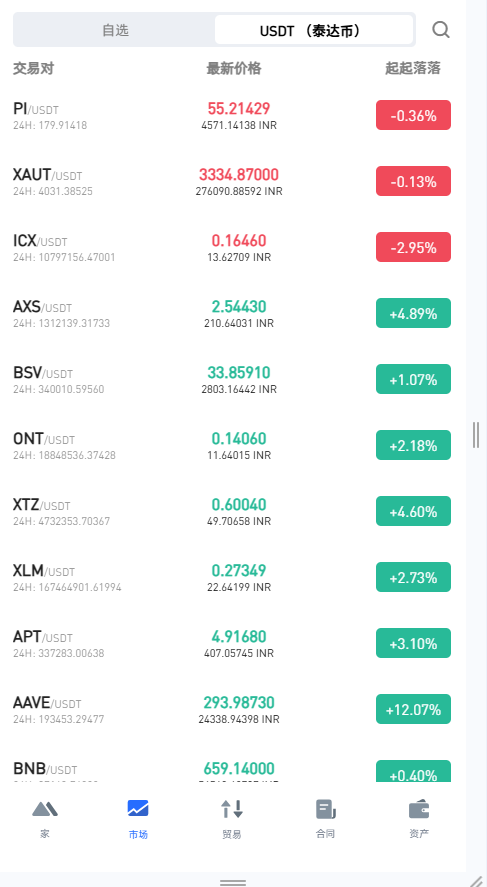This screenshot has width=487, height=887.
Task: Click the -0.36% change badge for PI
Action: [x=413, y=115]
